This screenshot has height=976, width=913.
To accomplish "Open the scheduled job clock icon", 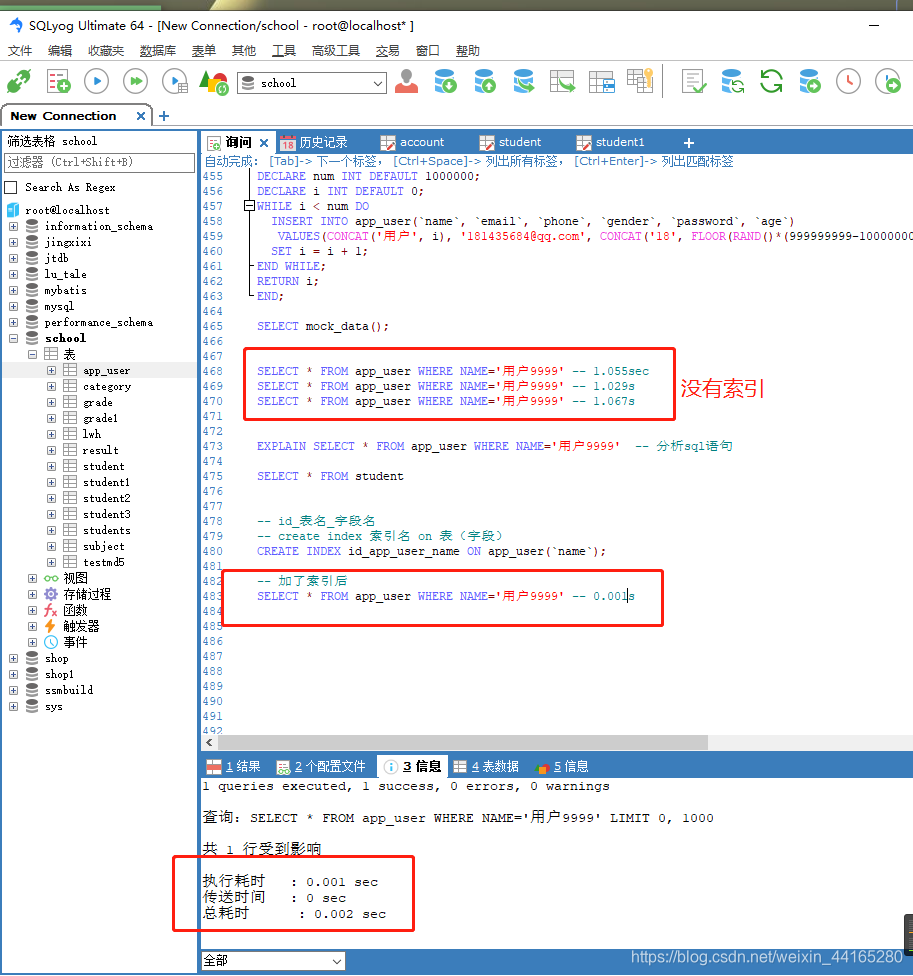I will (848, 82).
